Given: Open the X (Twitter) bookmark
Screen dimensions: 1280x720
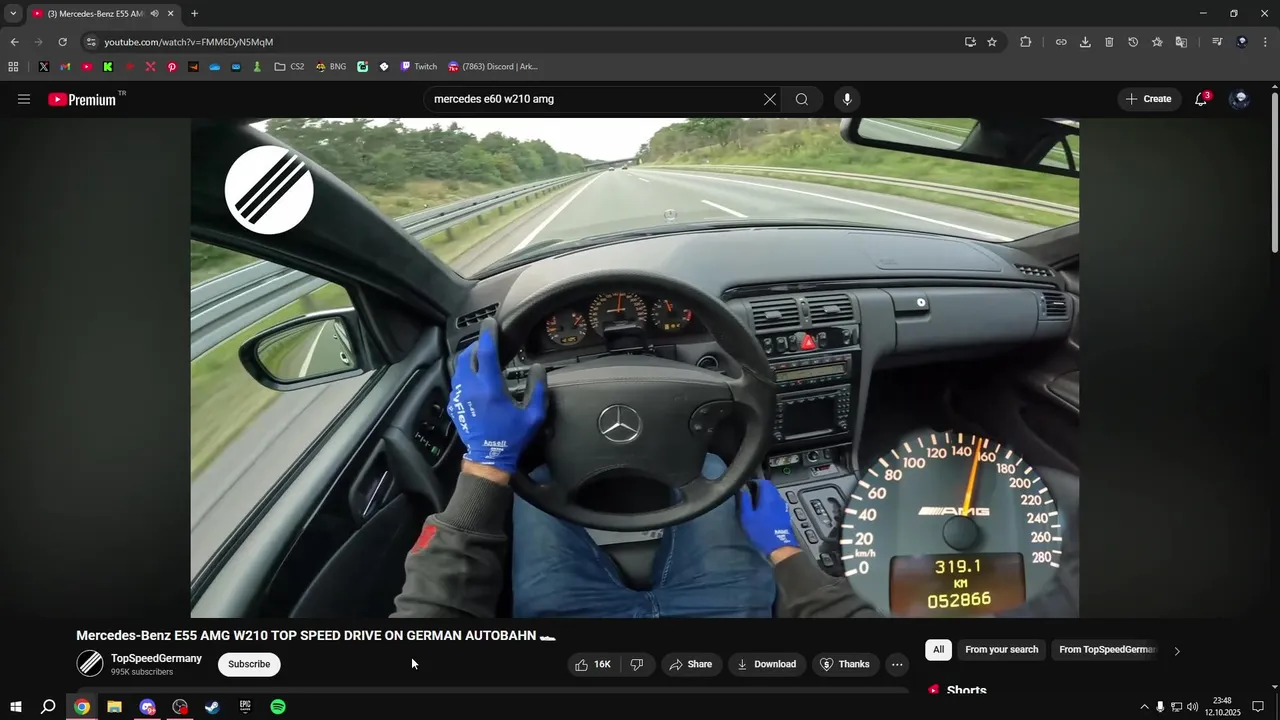Looking at the screenshot, I should (44, 67).
